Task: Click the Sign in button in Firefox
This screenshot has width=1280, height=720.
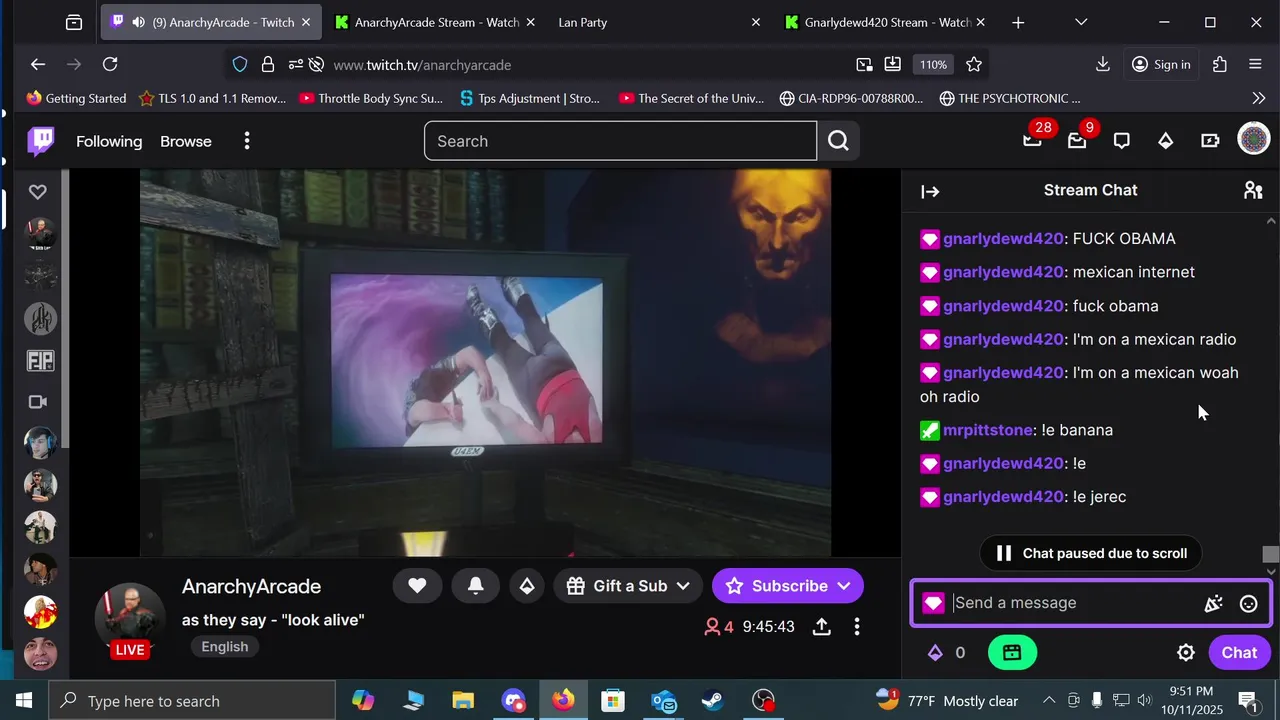Action: click(1161, 64)
